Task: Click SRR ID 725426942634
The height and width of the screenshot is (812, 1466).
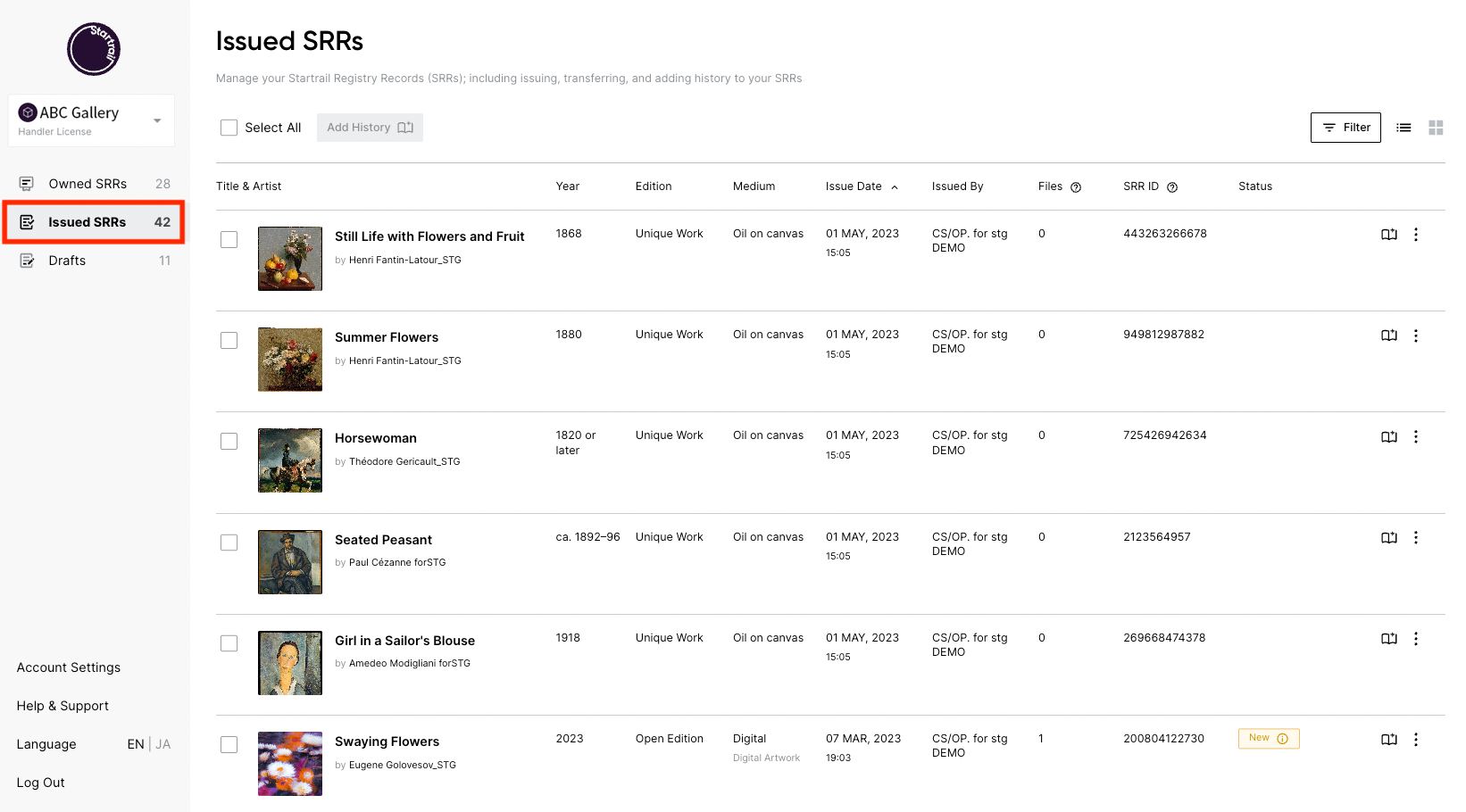Action: coord(1165,435)
